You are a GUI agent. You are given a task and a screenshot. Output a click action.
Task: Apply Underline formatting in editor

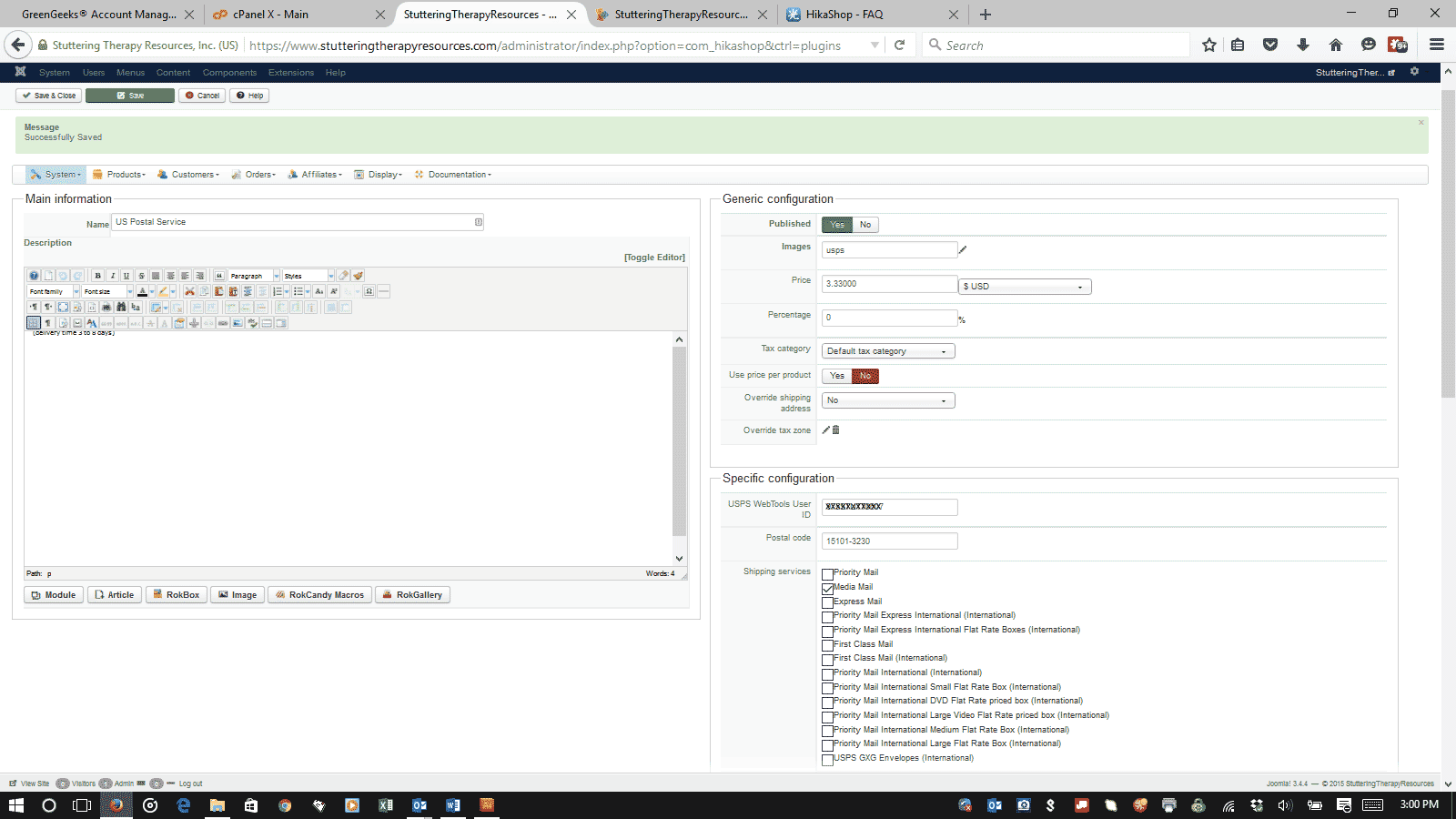(x=126, y=276)
